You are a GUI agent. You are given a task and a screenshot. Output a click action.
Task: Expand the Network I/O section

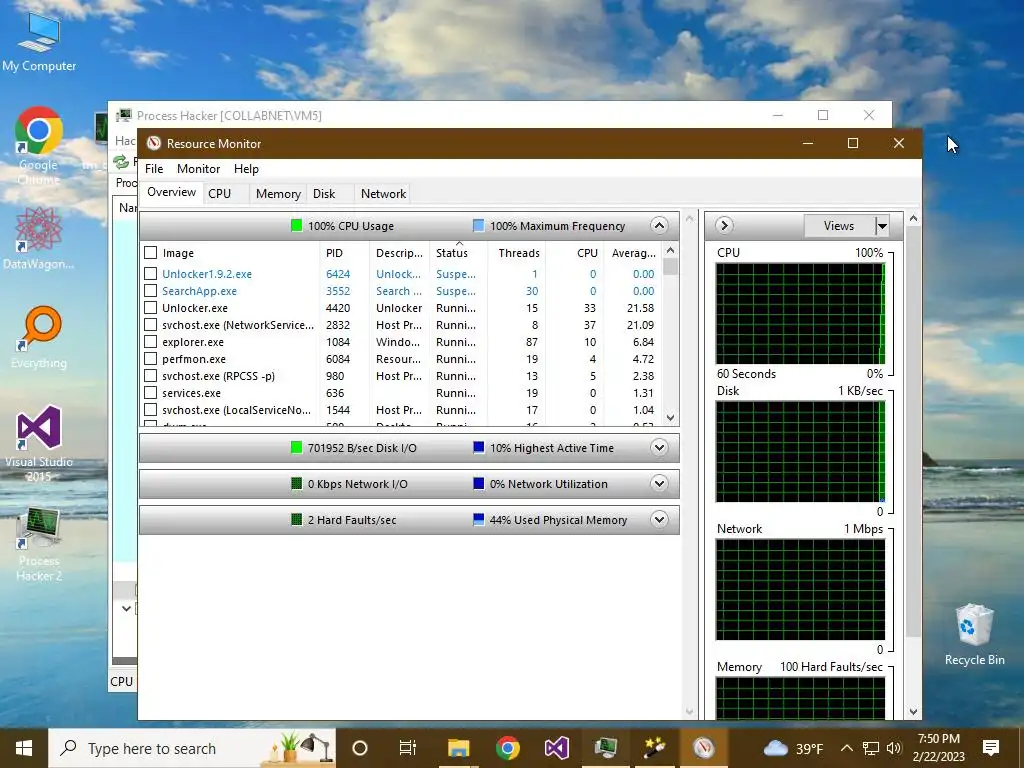[x=659, y=484]
